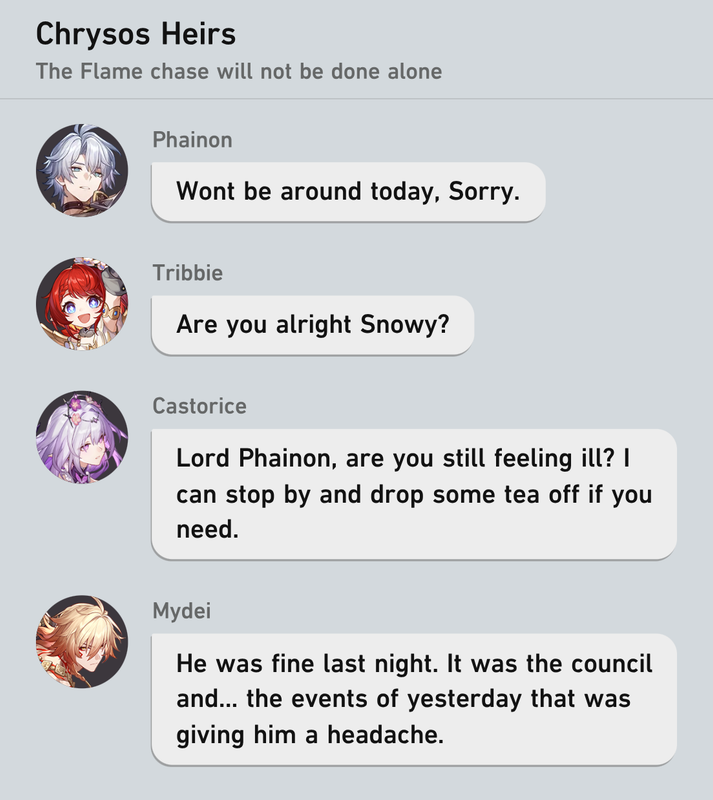Open Mydei's blond-haired avatar

click(82, 641)
